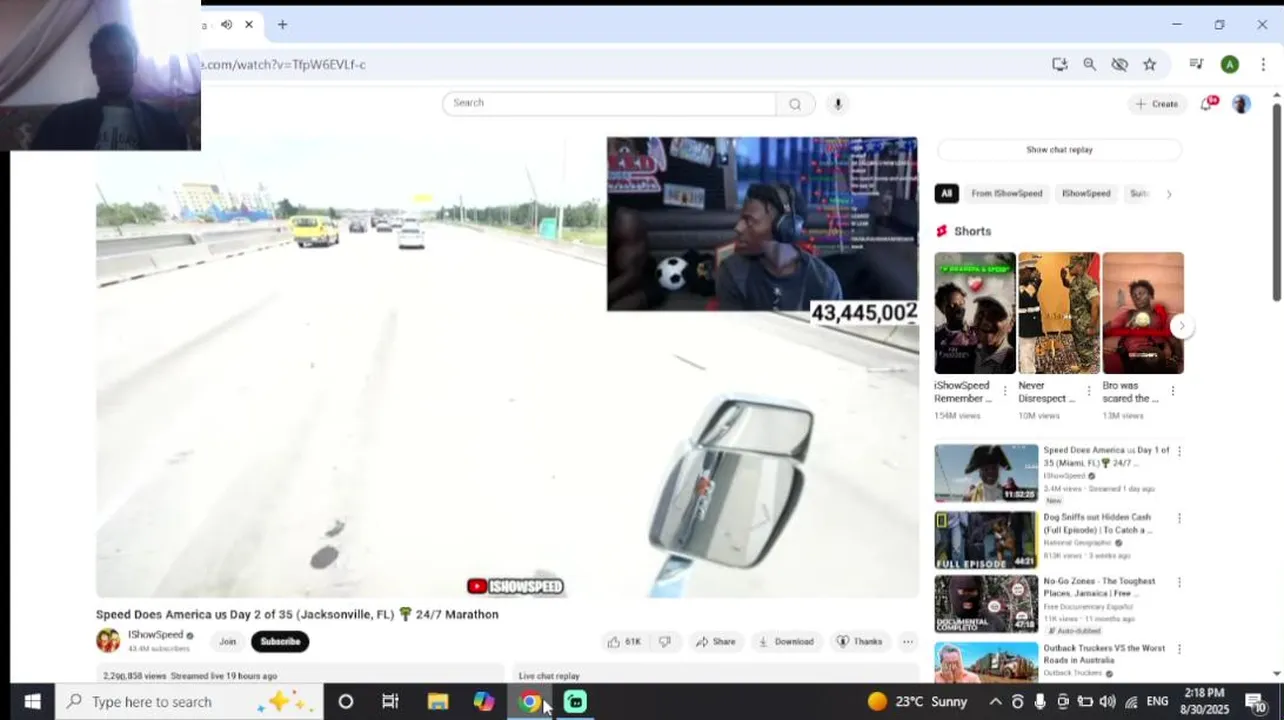Click the YouTube search field
The width and height of the screenshot is (1284, 720).
pyautogui.click(x=609, y=103)
